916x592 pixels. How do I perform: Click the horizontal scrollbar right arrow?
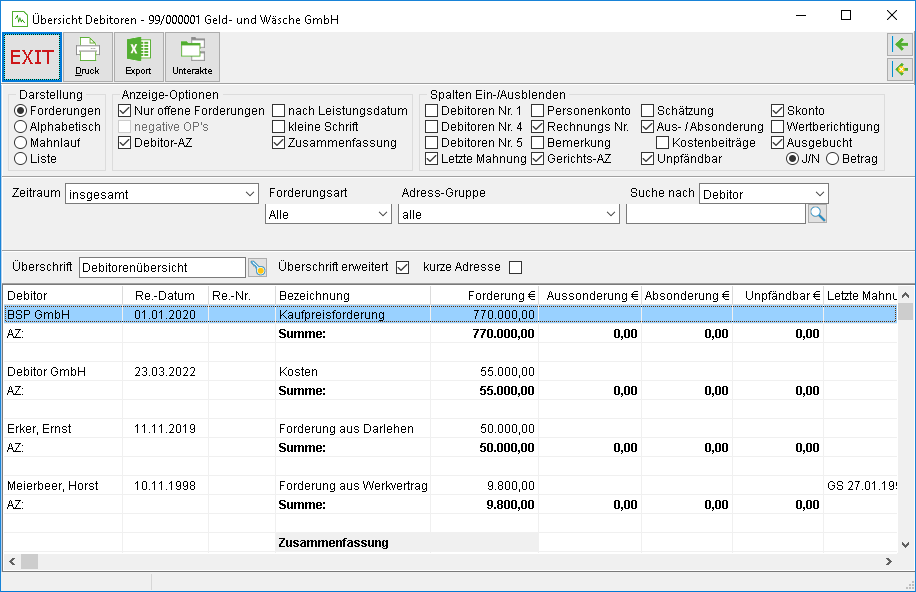tap(889, 562)
